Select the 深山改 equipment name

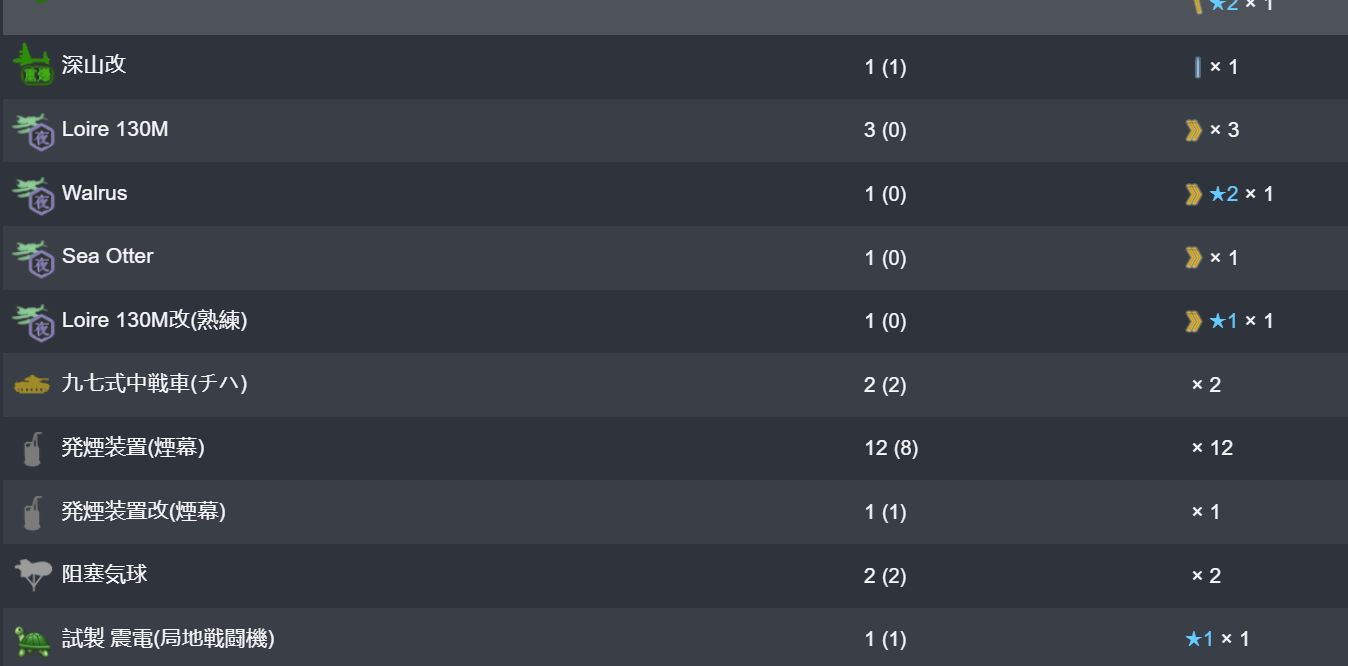94,64
